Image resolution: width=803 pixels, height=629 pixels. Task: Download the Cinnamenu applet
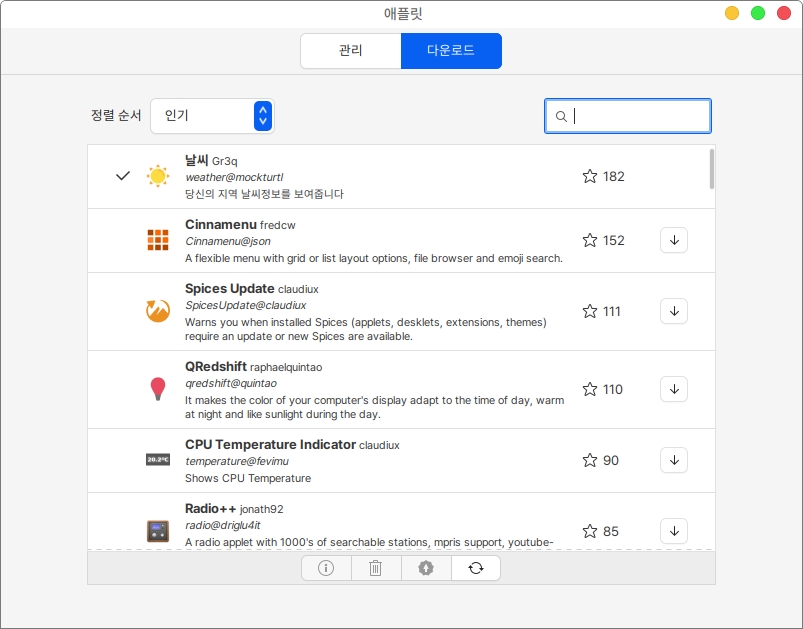(x=673, y=240)
